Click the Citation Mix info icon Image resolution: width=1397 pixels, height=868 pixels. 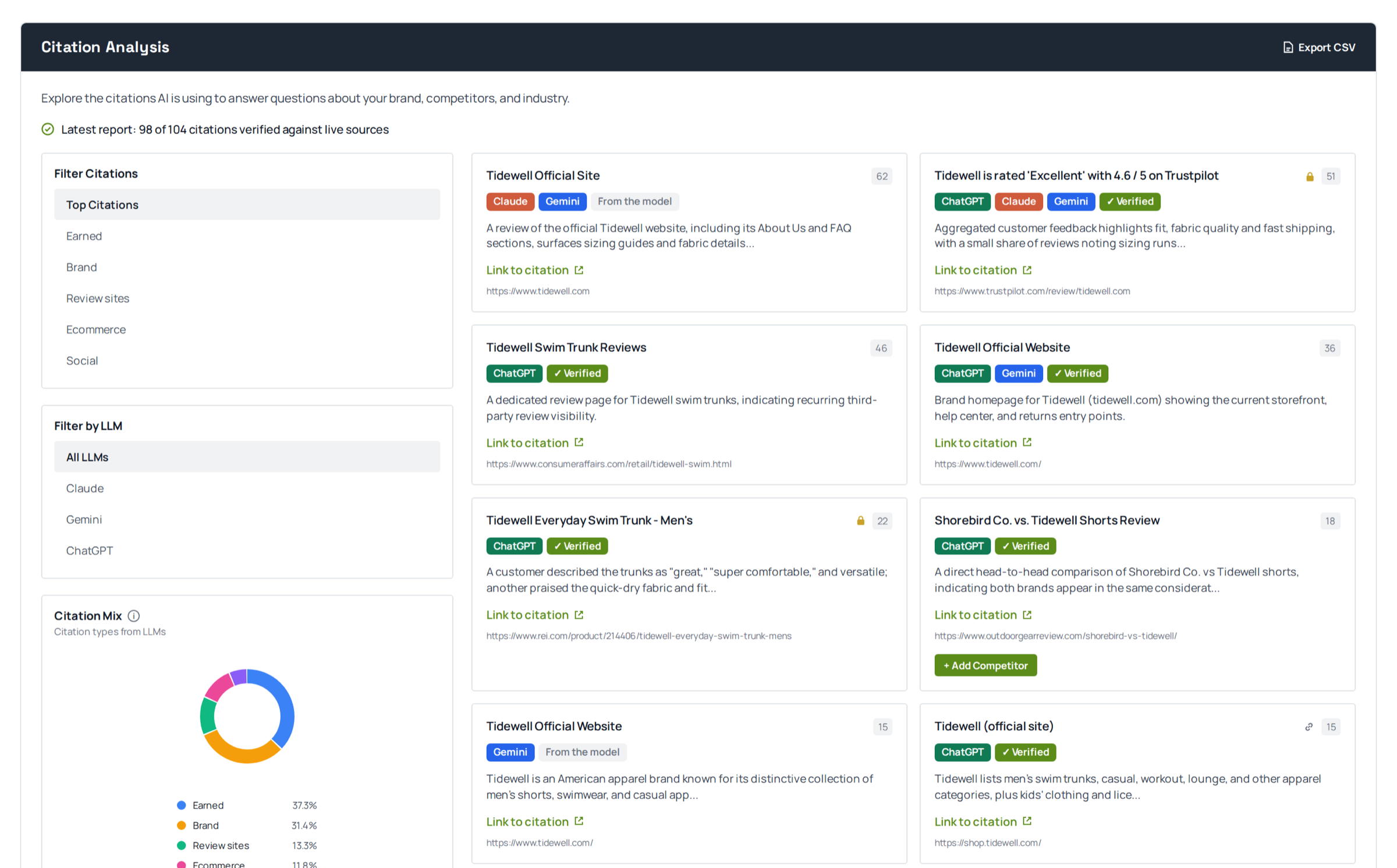133,615
